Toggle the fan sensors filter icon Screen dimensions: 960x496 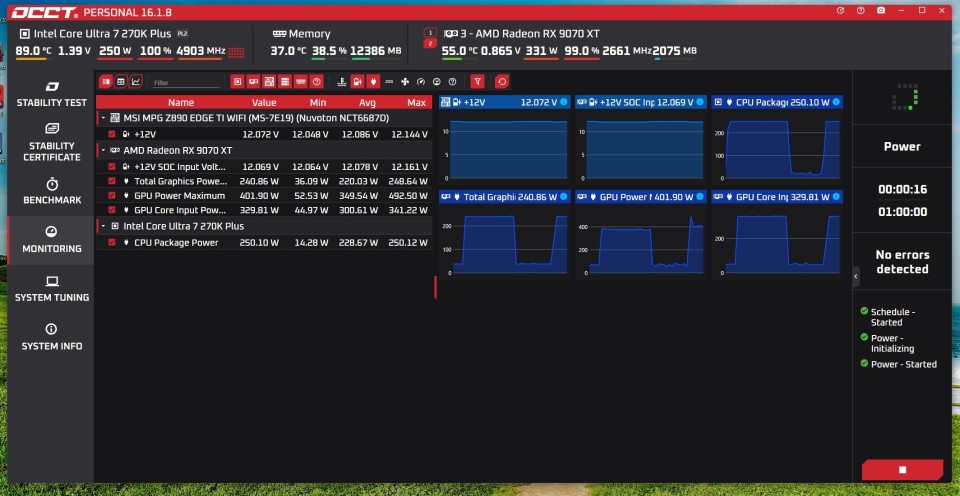pos(405,81)
